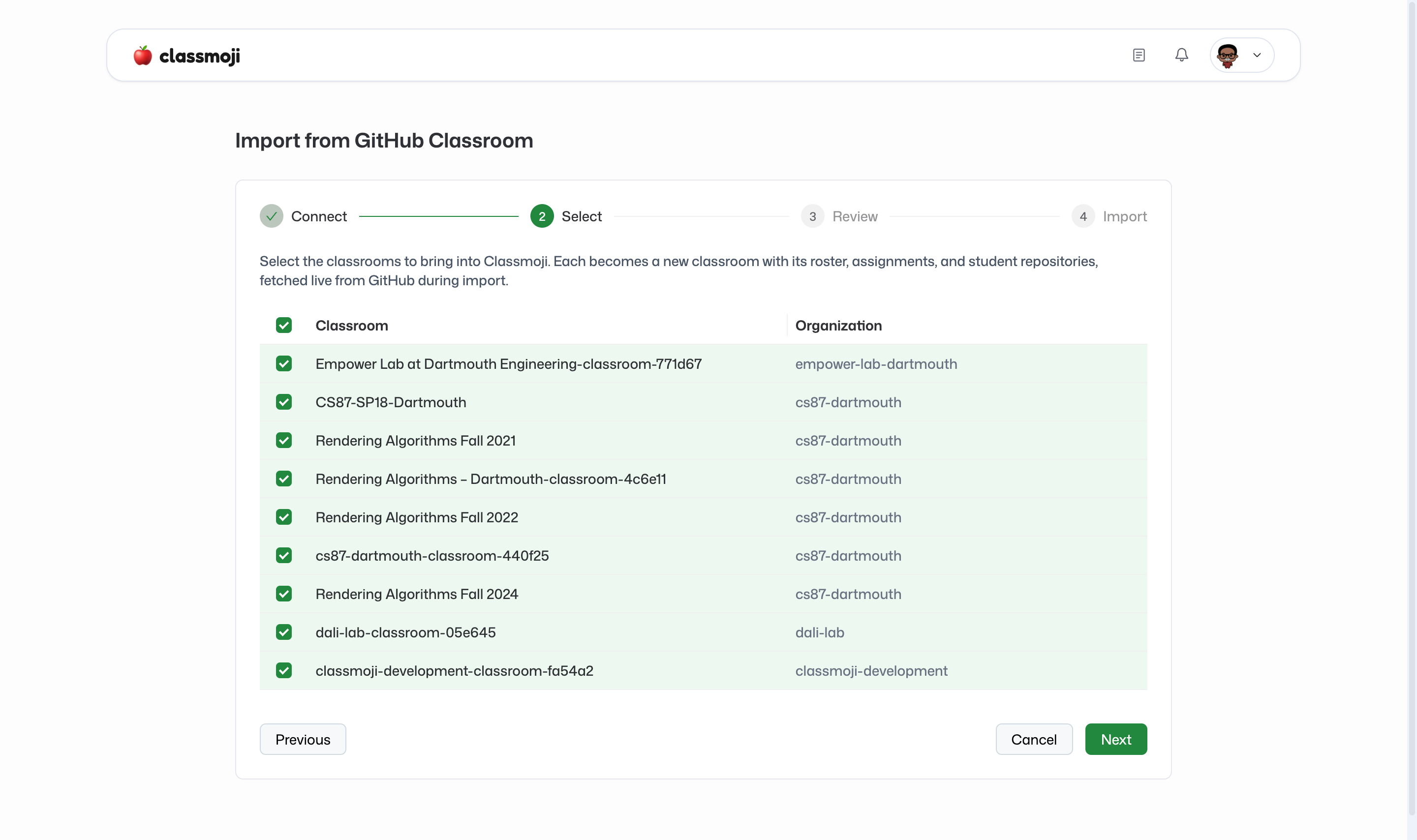Toggle Rendering Algorithms Fall 2024 checkbox
This screenshot has width=1417, height=840.
(x=283, y=594)
